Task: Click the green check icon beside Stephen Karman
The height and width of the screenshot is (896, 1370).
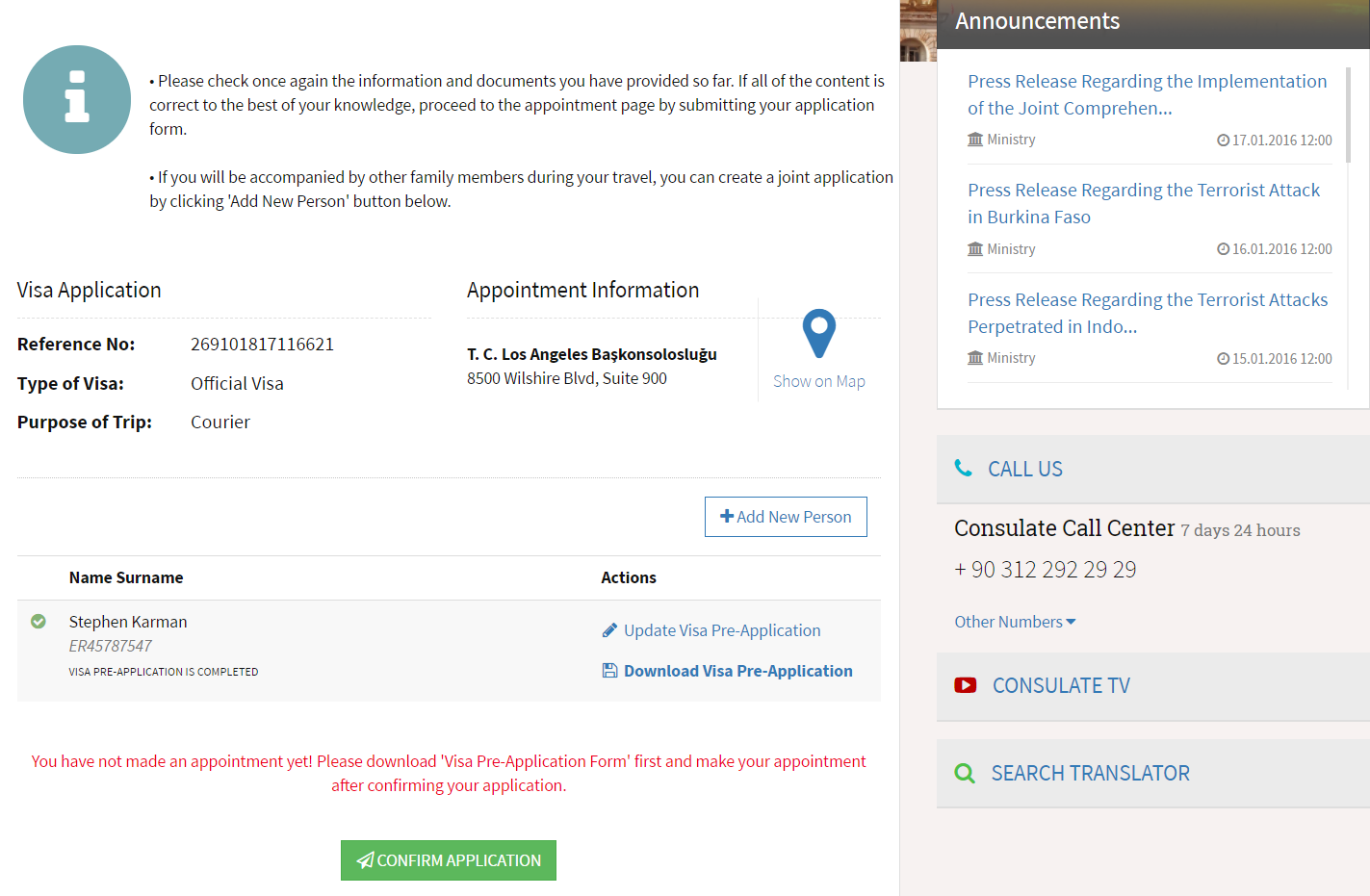Action: [39, 622]
